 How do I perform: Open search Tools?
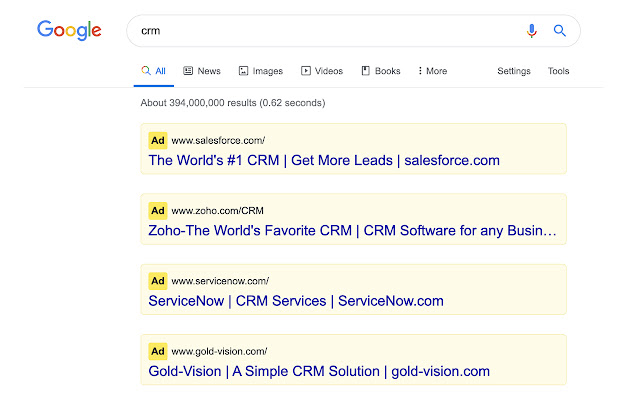tap(558, 71)
